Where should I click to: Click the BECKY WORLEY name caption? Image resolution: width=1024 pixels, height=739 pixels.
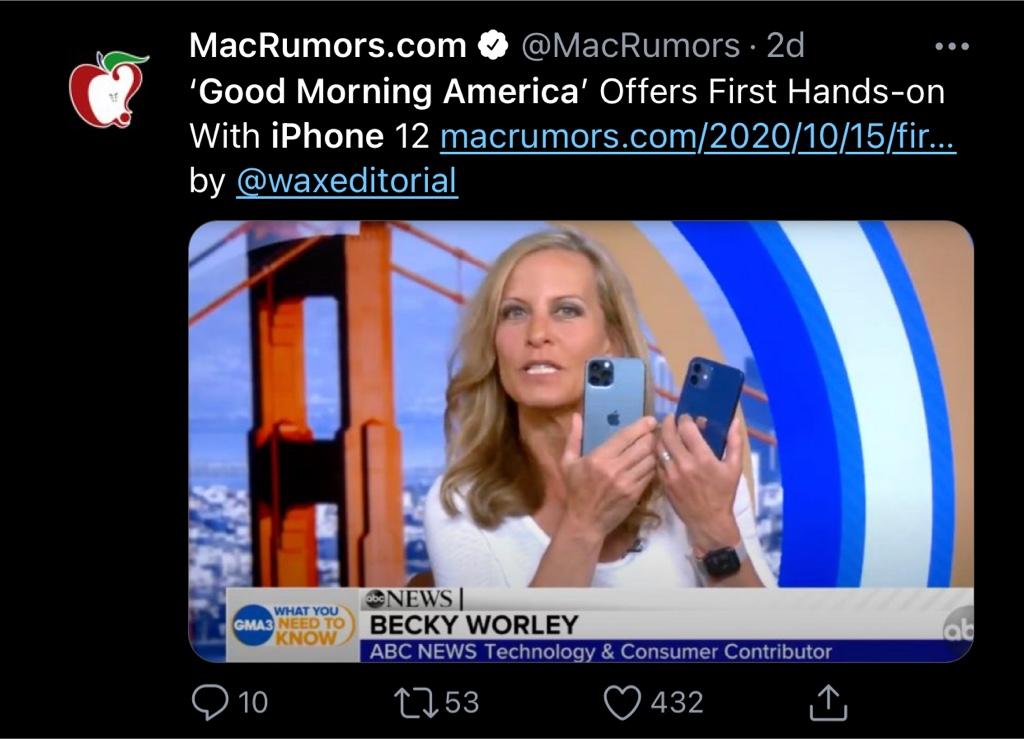(474, 625)
